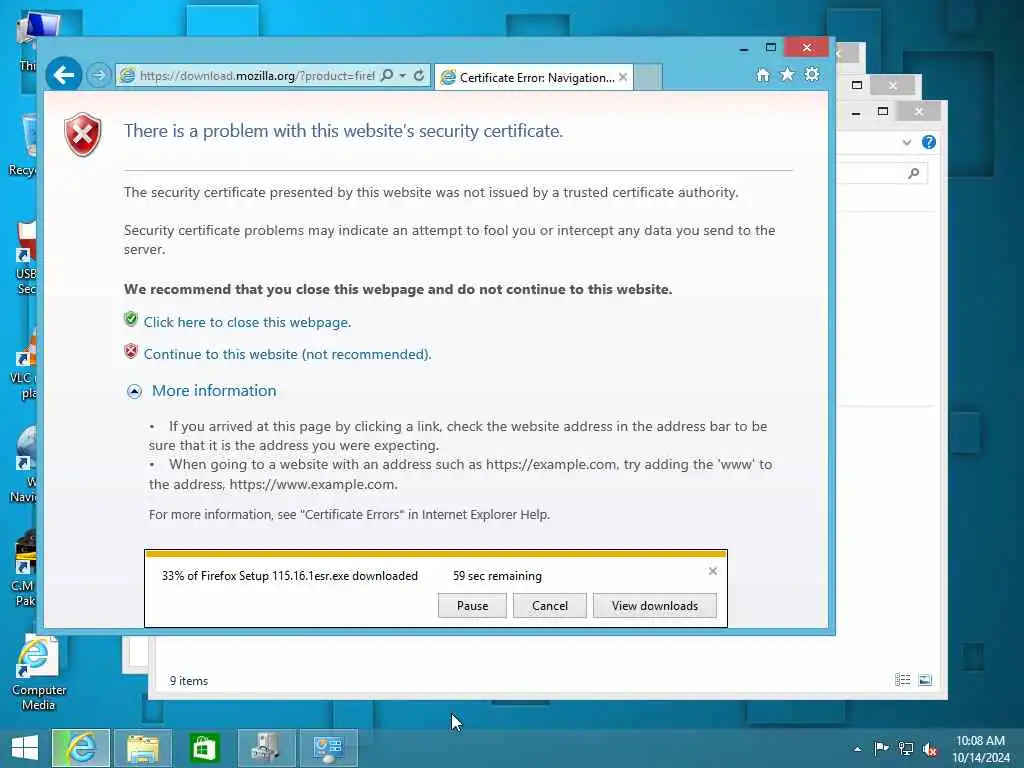Cancel the Firefox Setup download
The image size is (1024, 768).
pos(550,605)
